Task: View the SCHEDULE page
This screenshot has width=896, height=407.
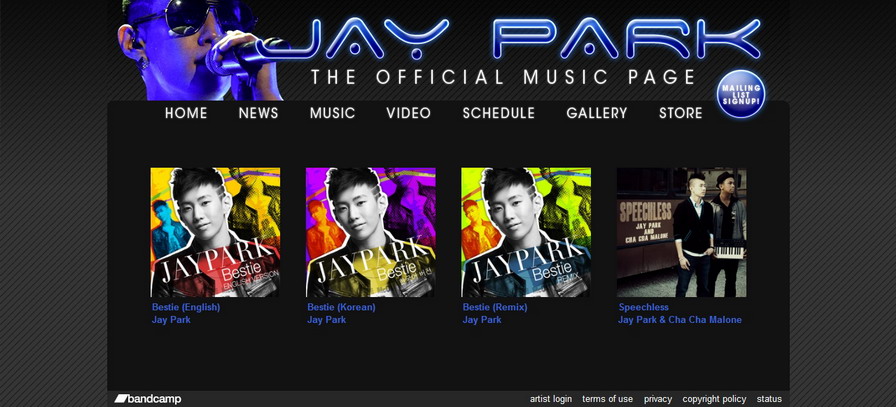Action: (499, 113)
